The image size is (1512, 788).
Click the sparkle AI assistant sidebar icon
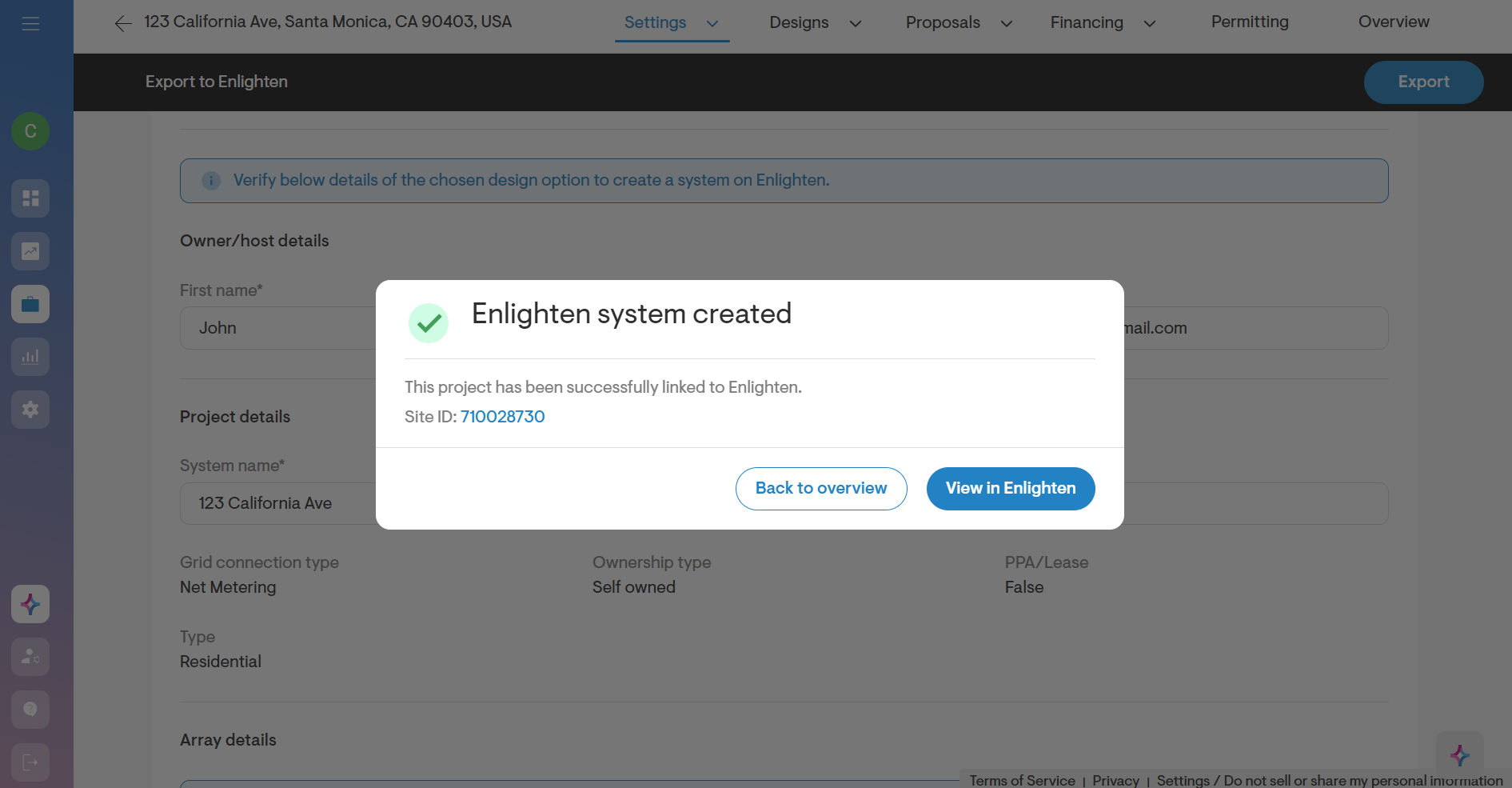click(30, 604)
